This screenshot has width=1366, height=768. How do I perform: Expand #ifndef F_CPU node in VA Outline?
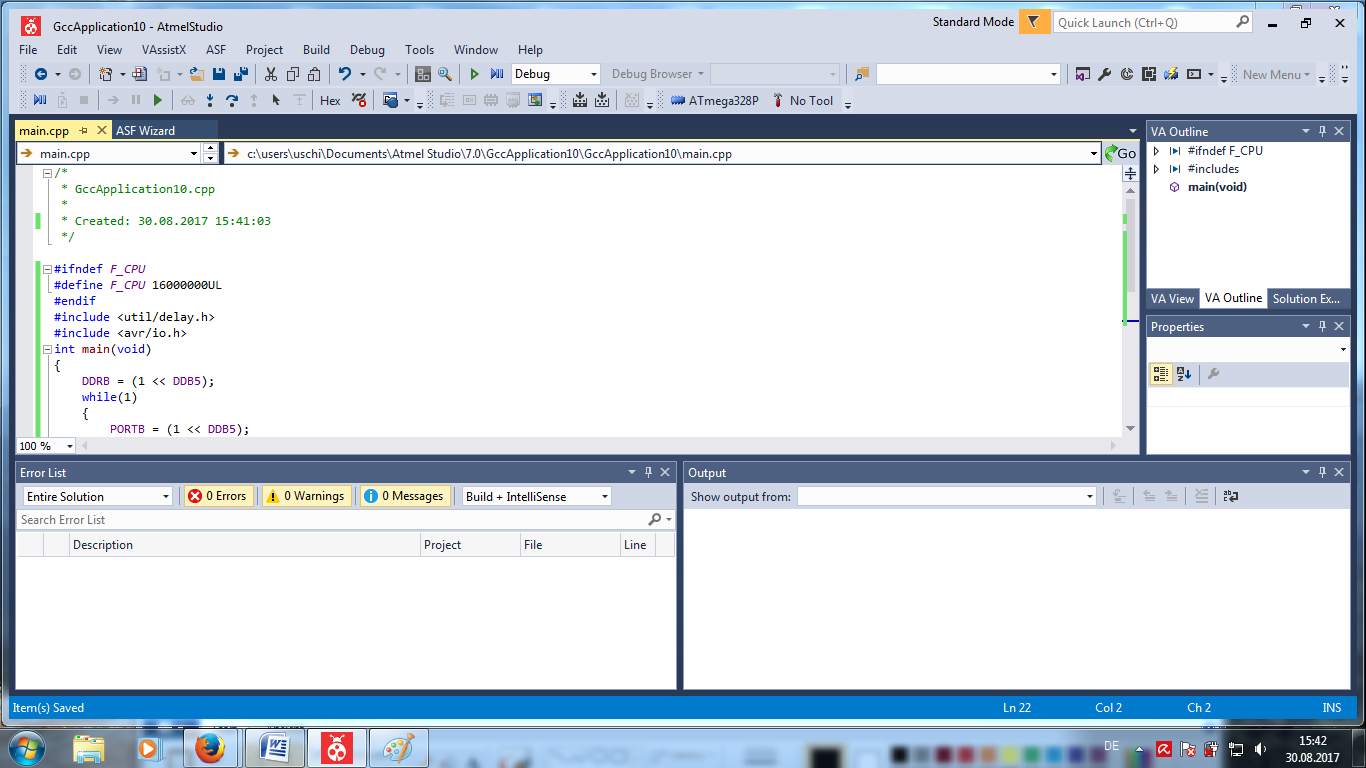click(1157, 151)
